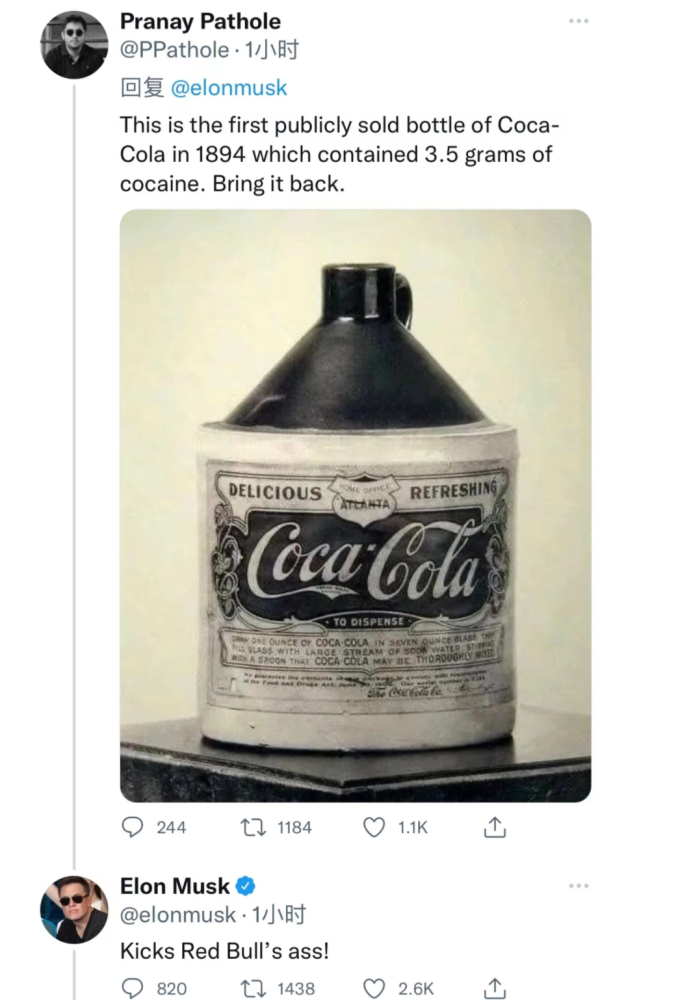Enlarge the Coca-Cola jug photo

355,505
